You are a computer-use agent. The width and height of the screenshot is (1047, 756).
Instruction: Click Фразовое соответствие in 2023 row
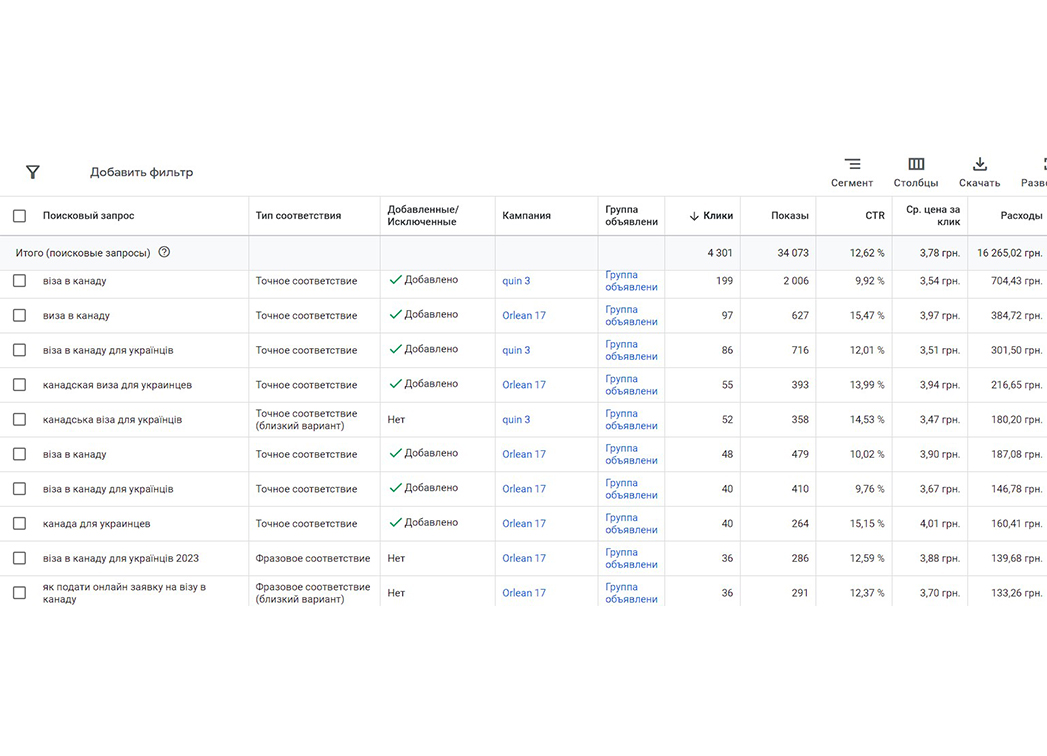pyautogui.click(x=312, y=558)
